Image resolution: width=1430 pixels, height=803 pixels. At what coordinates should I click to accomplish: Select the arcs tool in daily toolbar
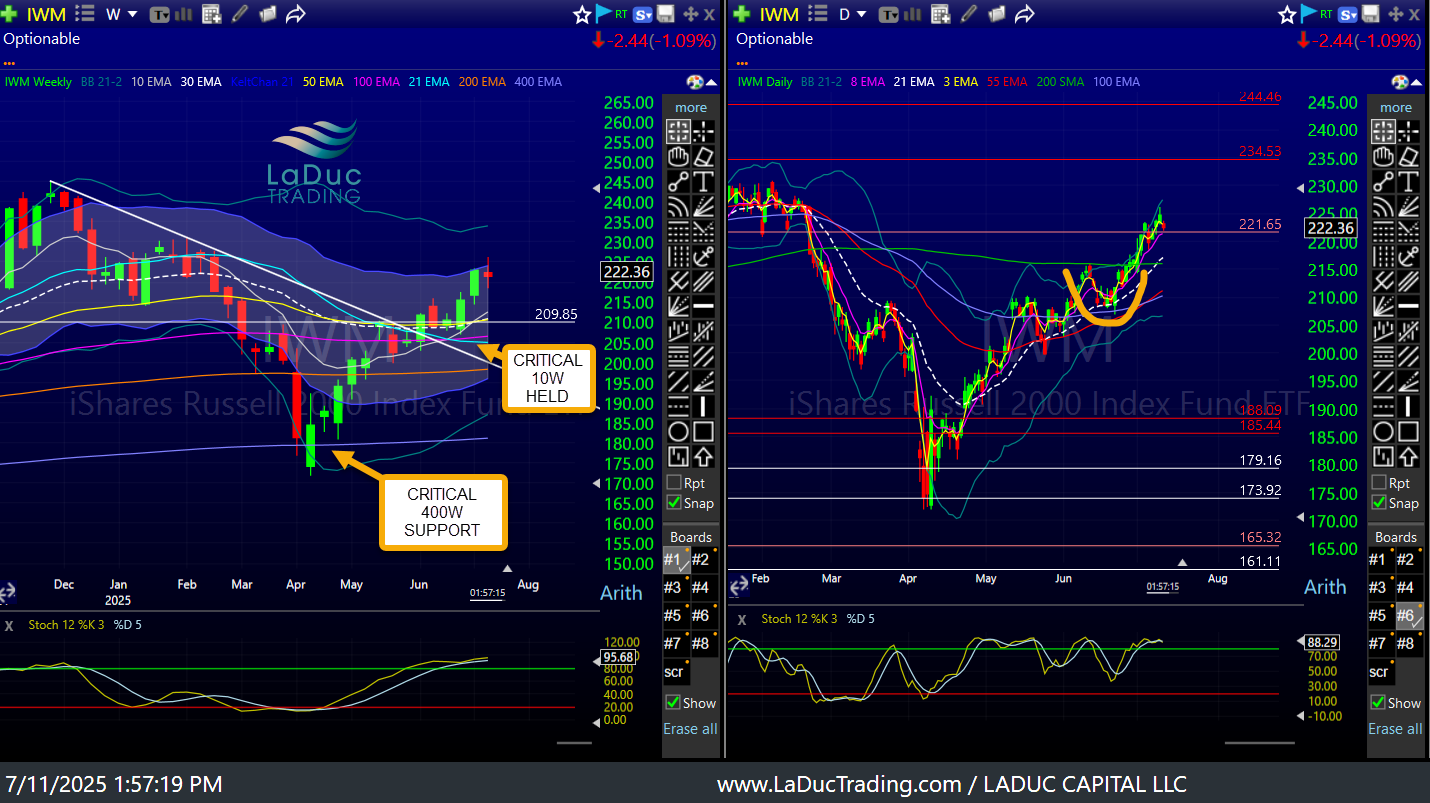tap(1384, 206)
